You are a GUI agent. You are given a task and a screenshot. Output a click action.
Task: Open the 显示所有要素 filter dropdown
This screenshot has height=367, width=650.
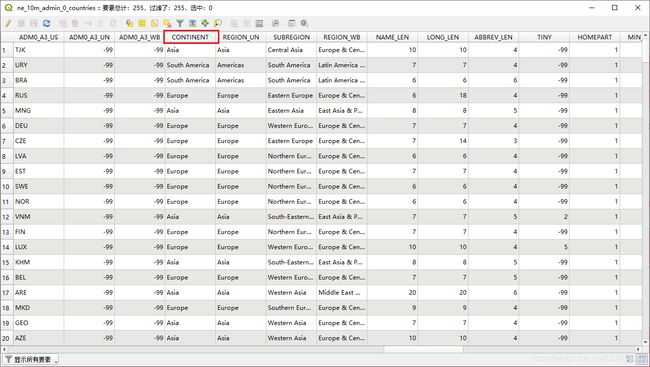point(31,360)
